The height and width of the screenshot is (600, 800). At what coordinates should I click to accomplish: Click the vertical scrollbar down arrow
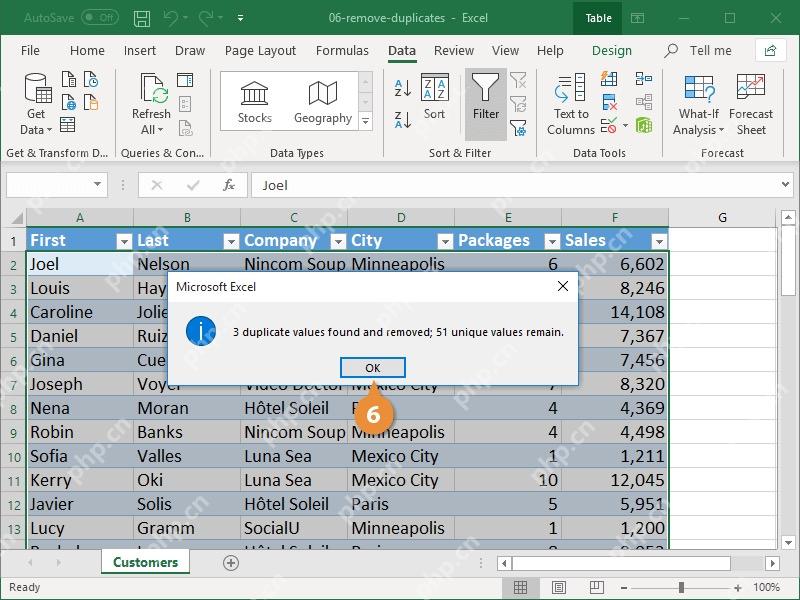(x=788, y=543)
